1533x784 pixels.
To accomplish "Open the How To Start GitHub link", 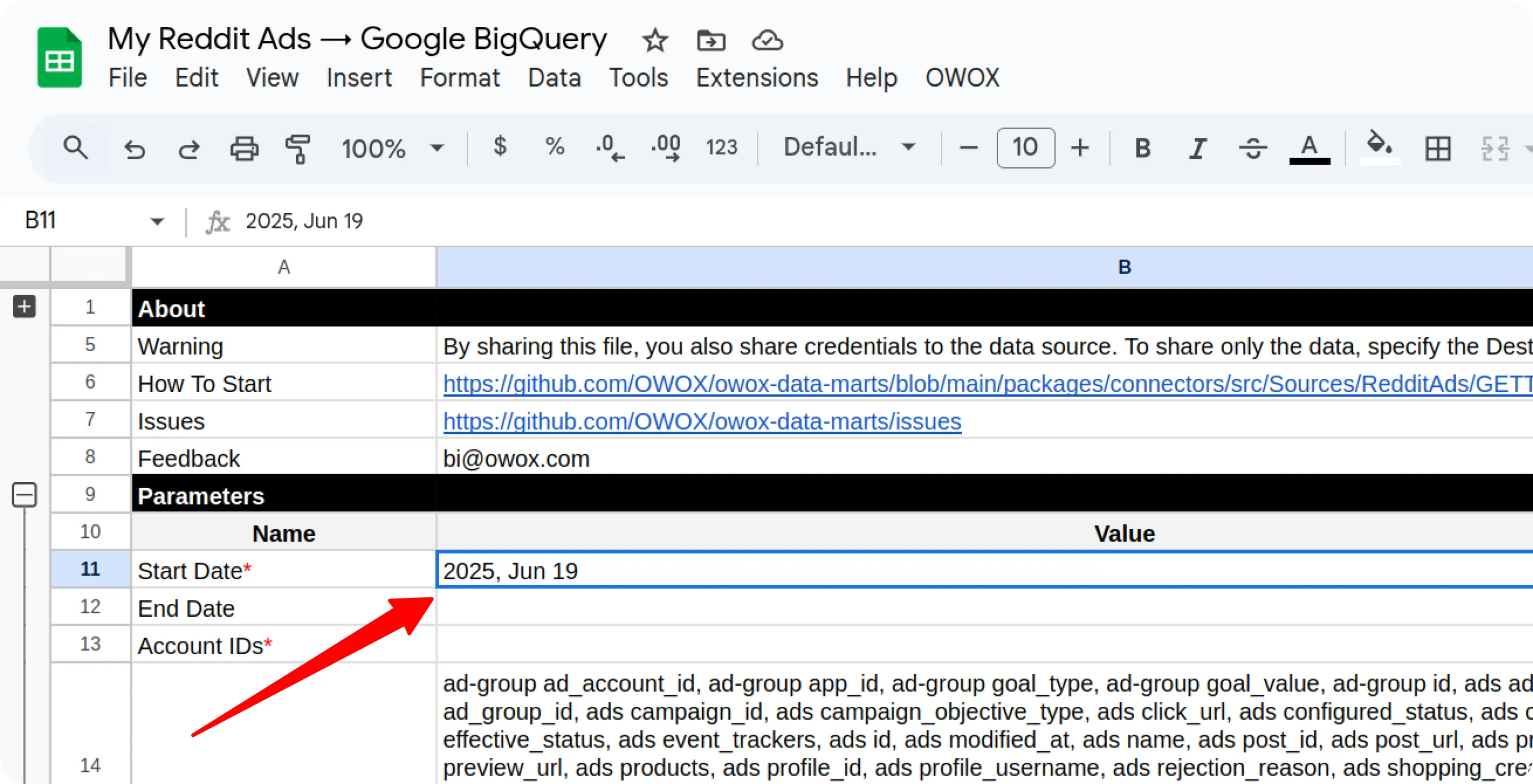I will click(x=987, y=383).
